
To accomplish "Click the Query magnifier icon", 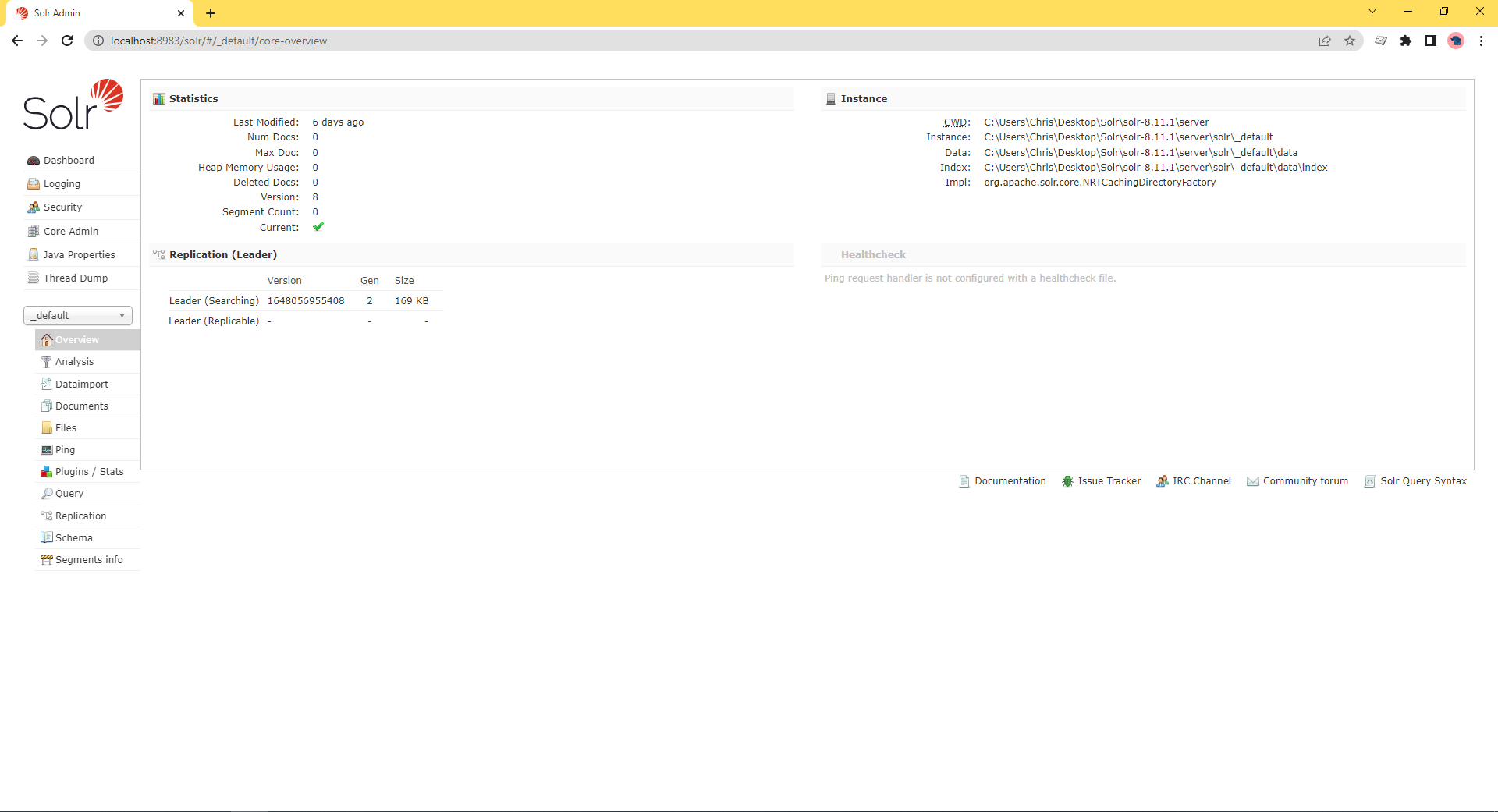I will click(47, 493).
